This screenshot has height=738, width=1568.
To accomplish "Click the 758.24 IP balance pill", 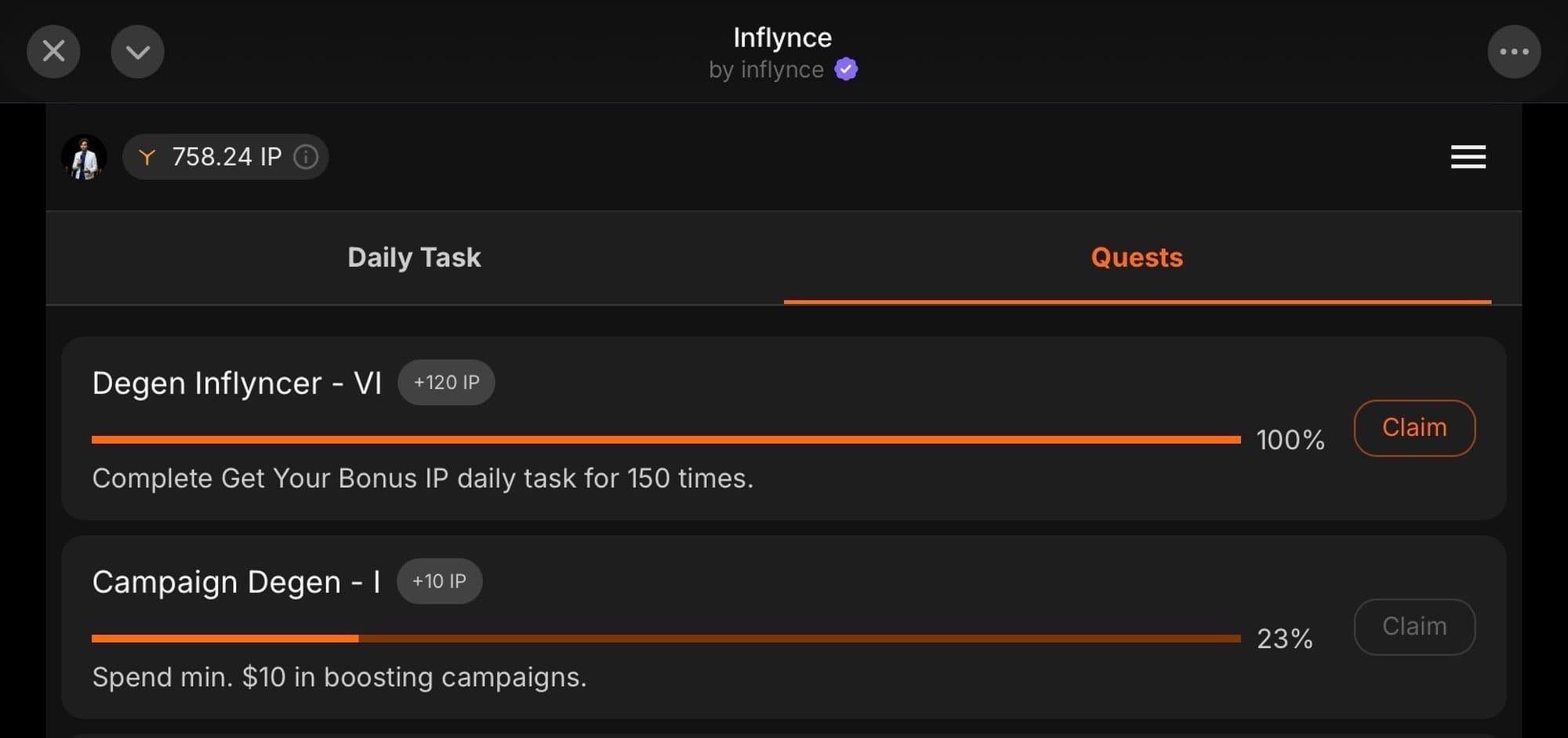I will [x=226, y=157].
